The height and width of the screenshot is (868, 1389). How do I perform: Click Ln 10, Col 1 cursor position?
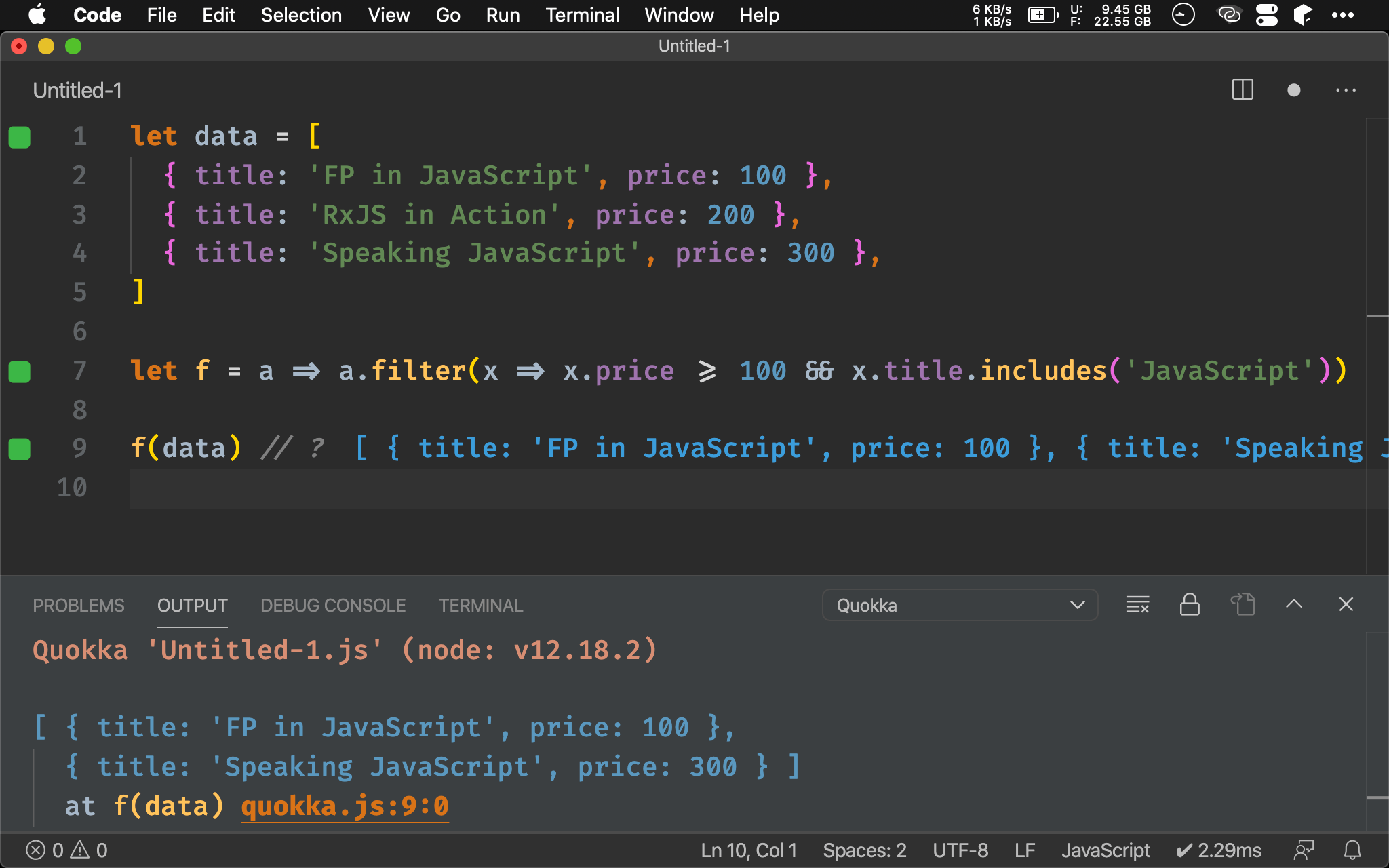click(x=749, y=850)
